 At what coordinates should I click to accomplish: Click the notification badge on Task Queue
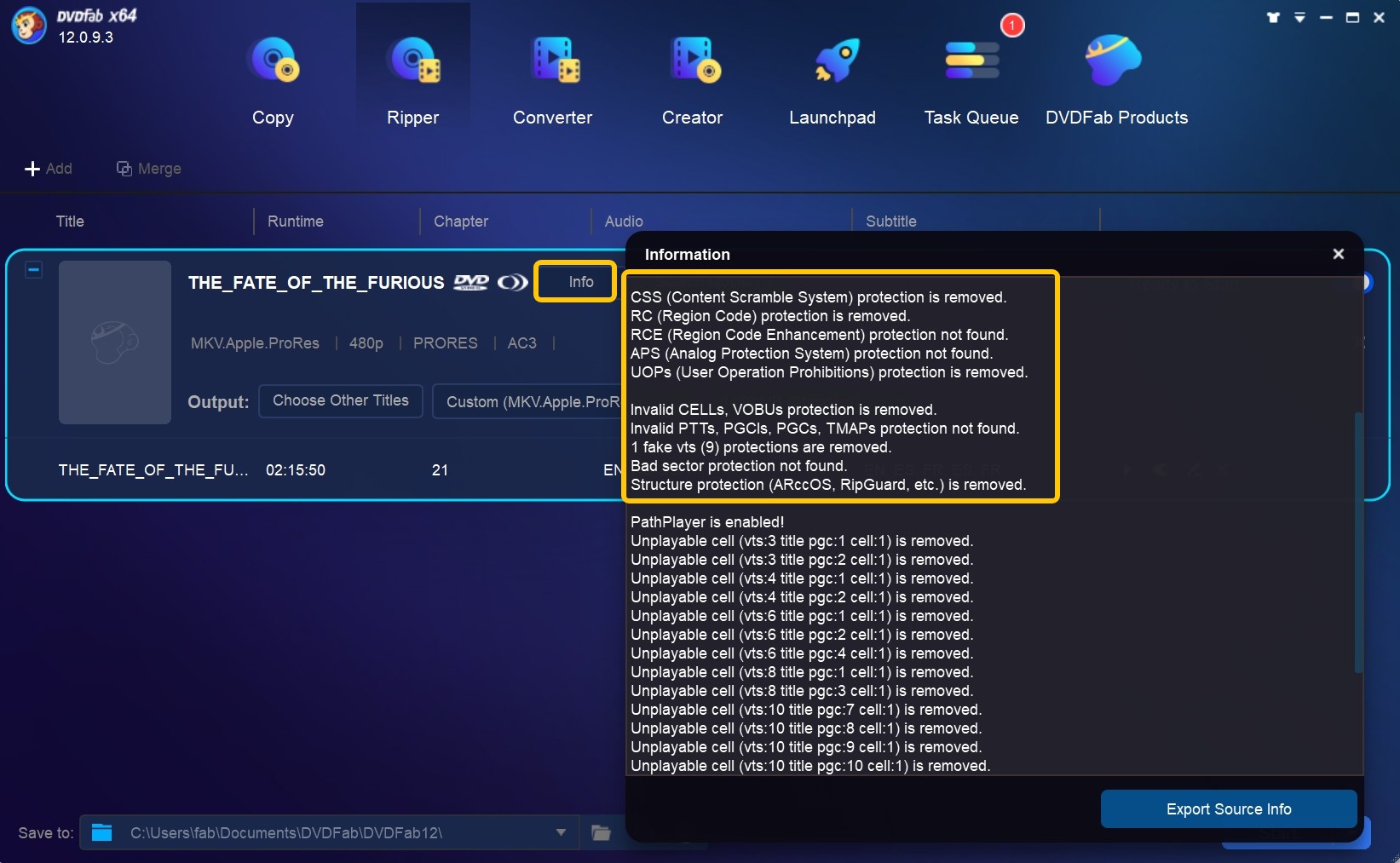coord(1011,25)
